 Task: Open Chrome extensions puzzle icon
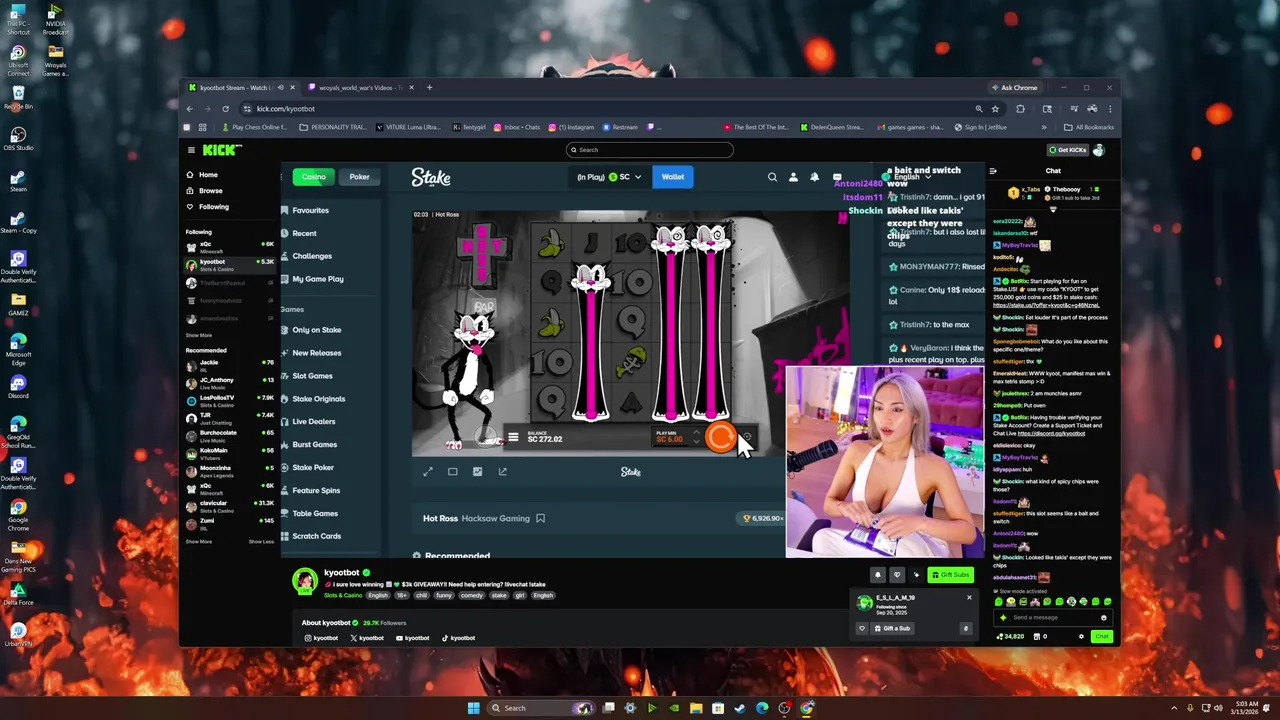(x=1020, y=109)
